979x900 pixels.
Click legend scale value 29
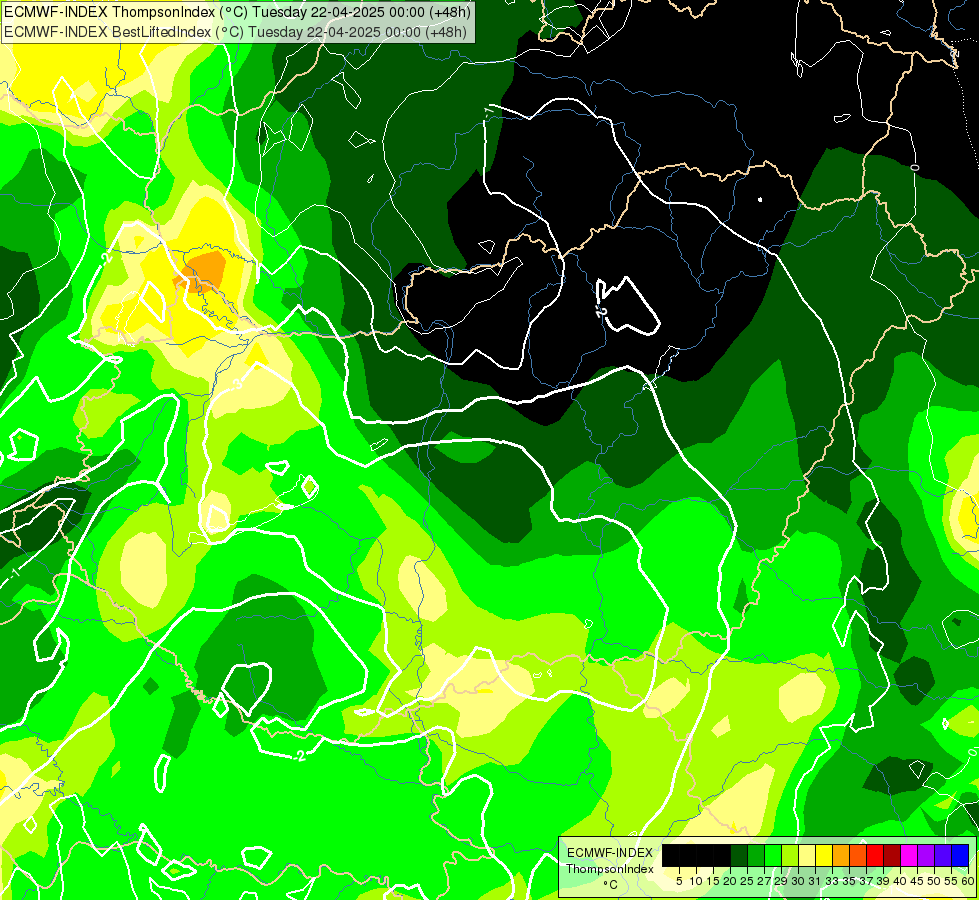coord(782,881)
